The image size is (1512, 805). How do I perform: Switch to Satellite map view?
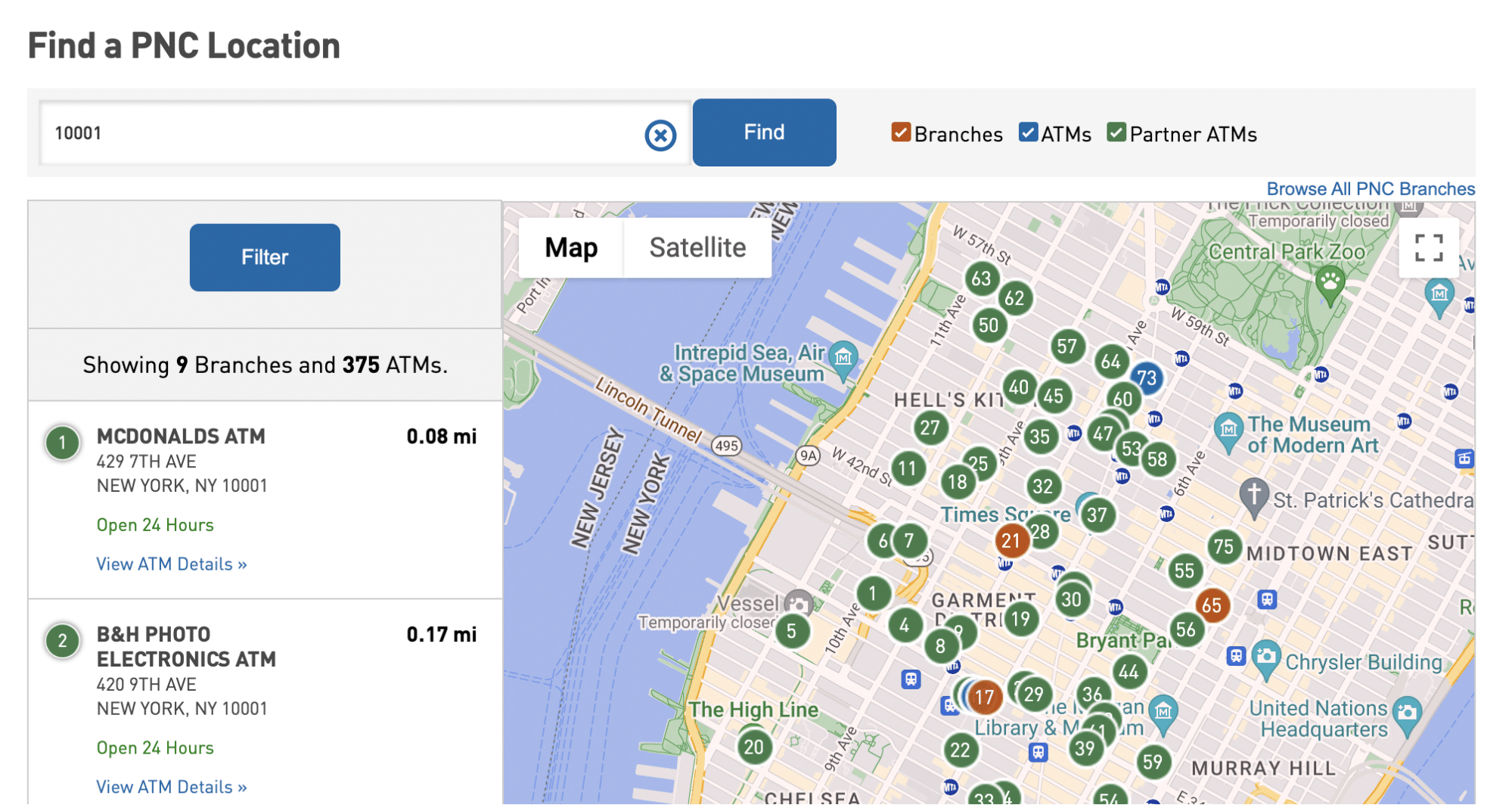click(x=696, y=247)
